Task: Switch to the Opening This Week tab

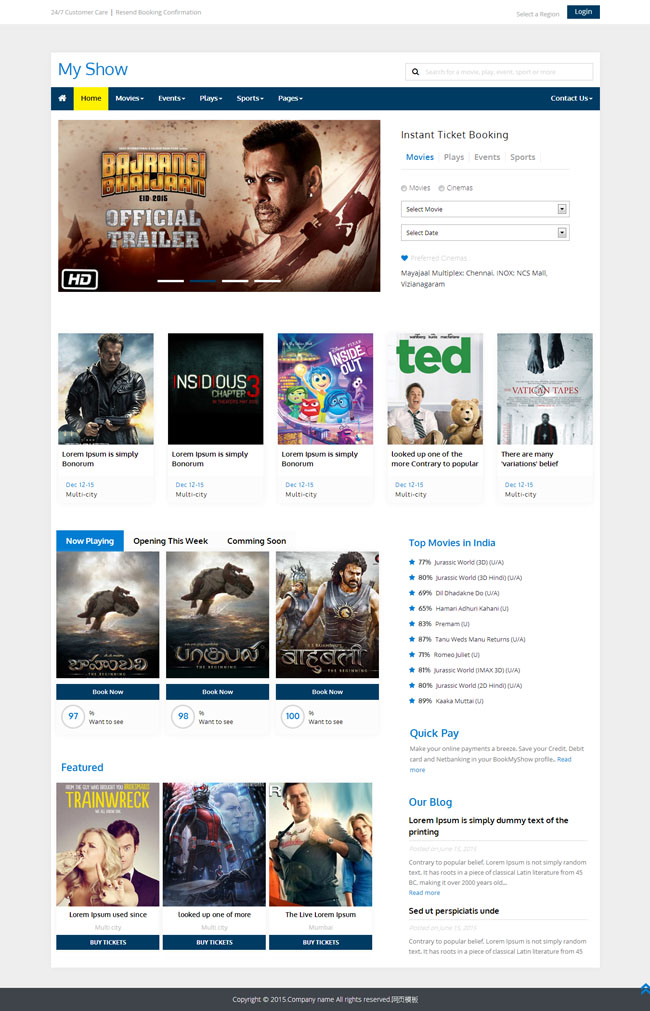Action: [x=170, y=541]
